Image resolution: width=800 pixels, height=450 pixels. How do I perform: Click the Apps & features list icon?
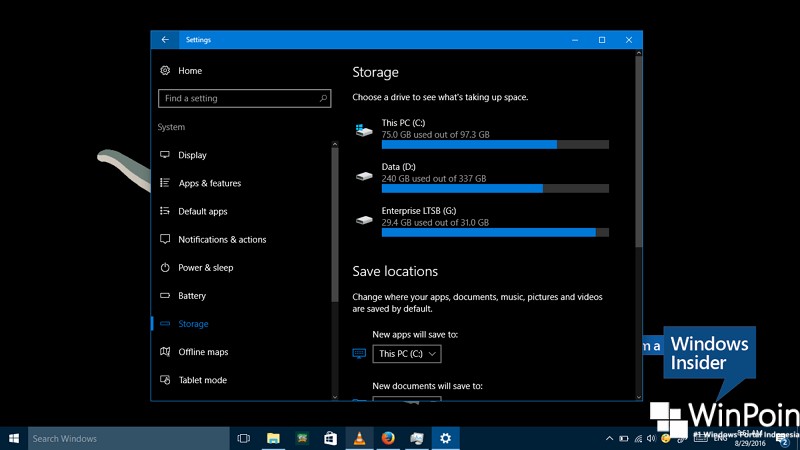pos(165,183)
